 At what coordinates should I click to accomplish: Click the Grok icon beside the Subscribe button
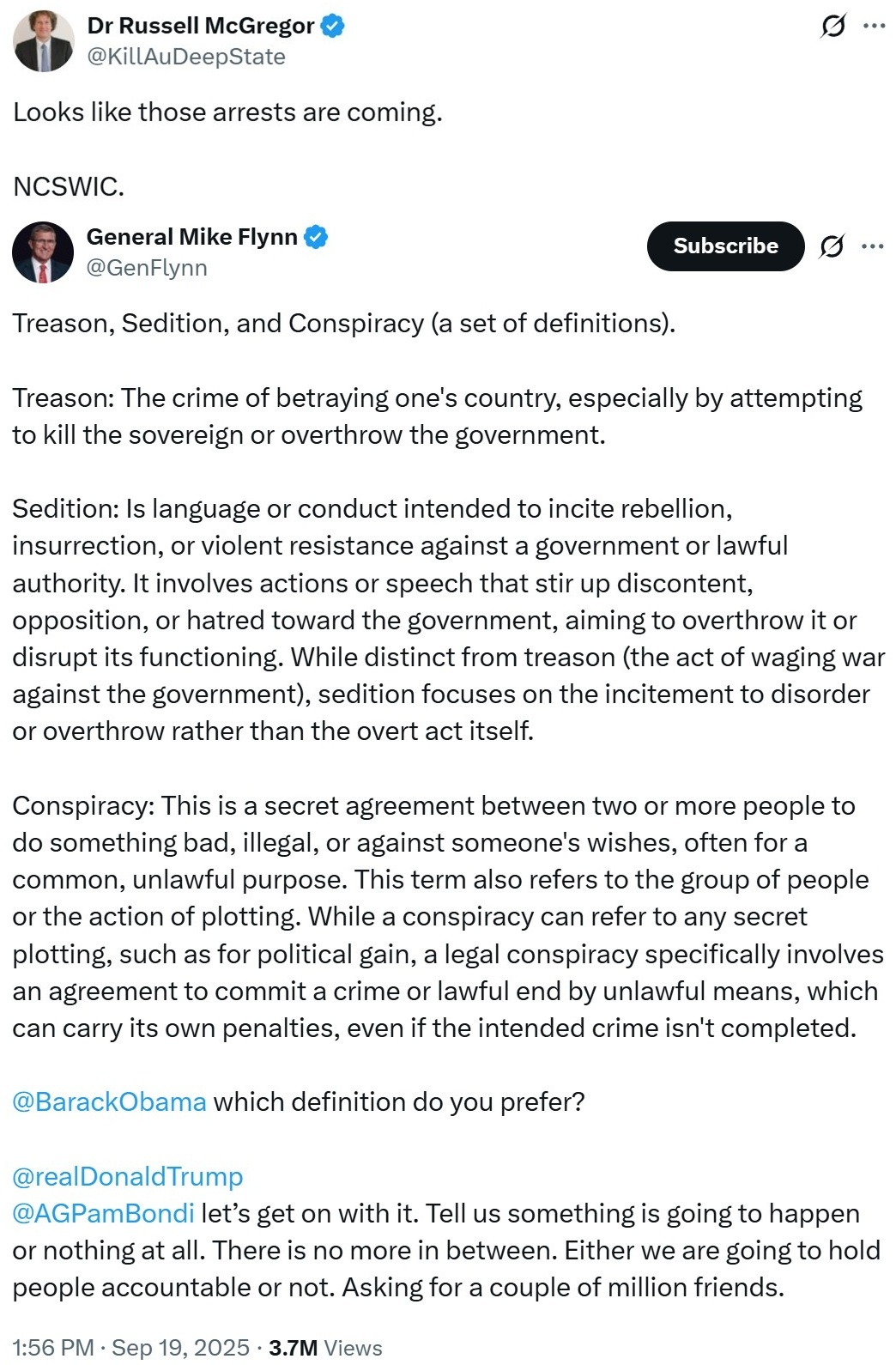(830, 246)
